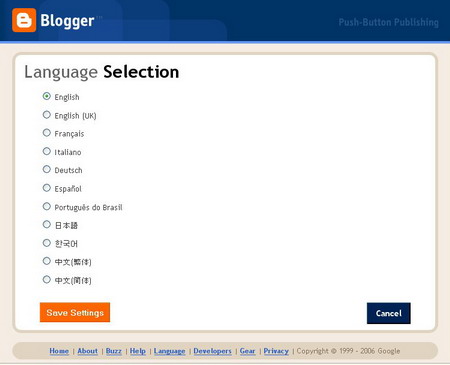
Task: Click the Save Settings button
Action: tap(75, 312)
